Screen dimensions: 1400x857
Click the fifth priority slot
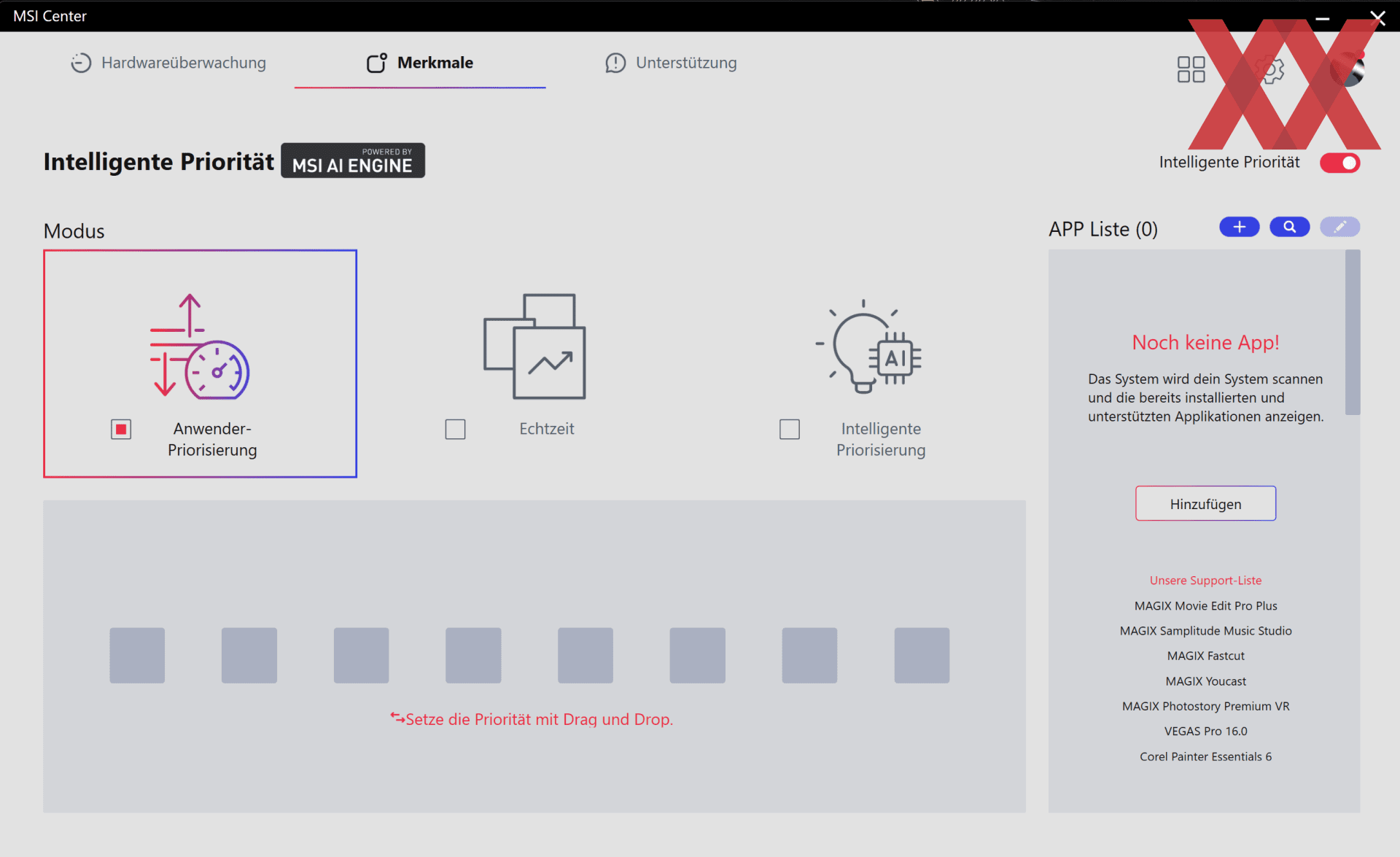(x=586, y=655)
